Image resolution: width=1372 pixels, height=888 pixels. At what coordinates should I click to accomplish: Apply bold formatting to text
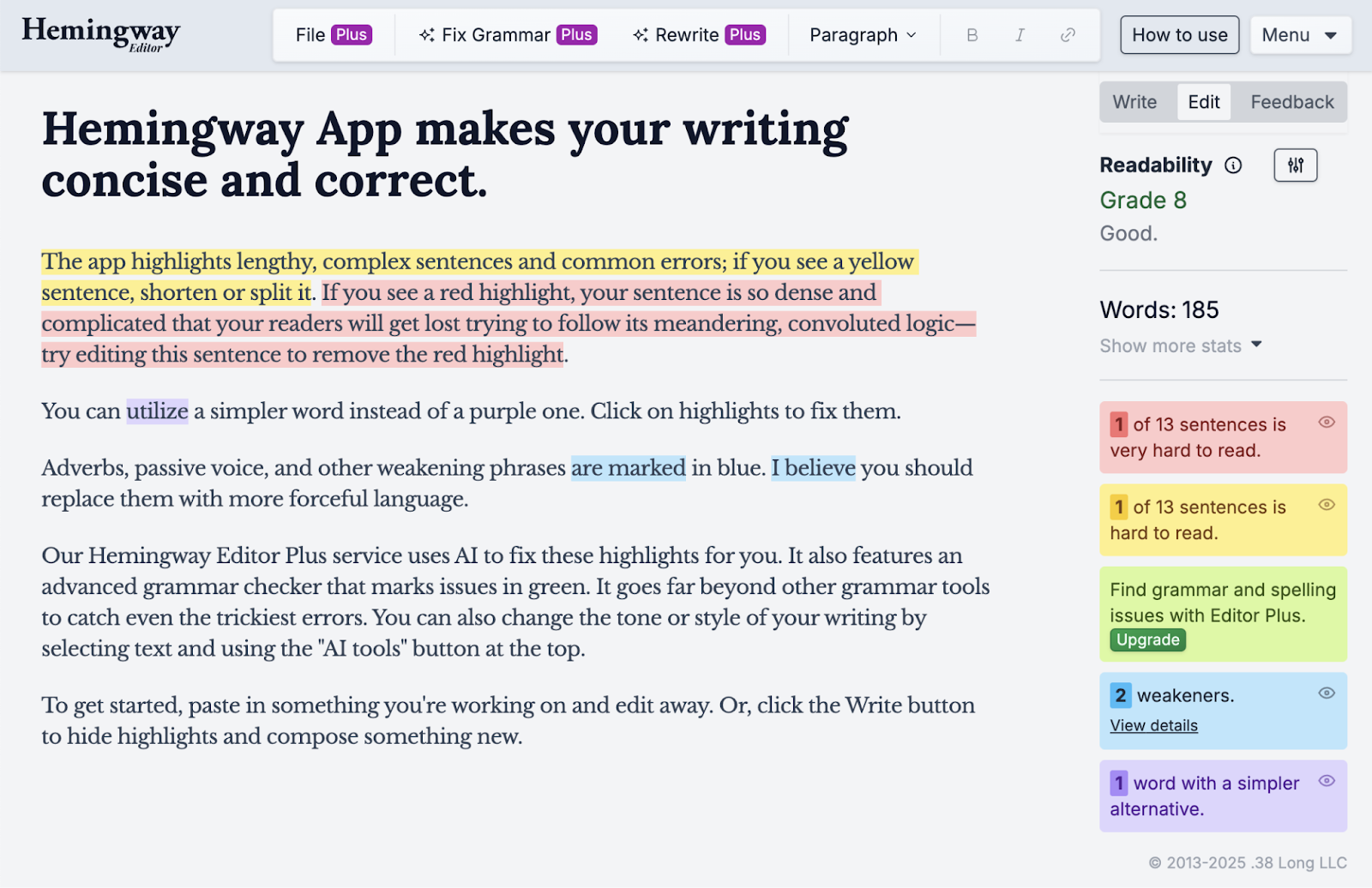pos(972,35)
